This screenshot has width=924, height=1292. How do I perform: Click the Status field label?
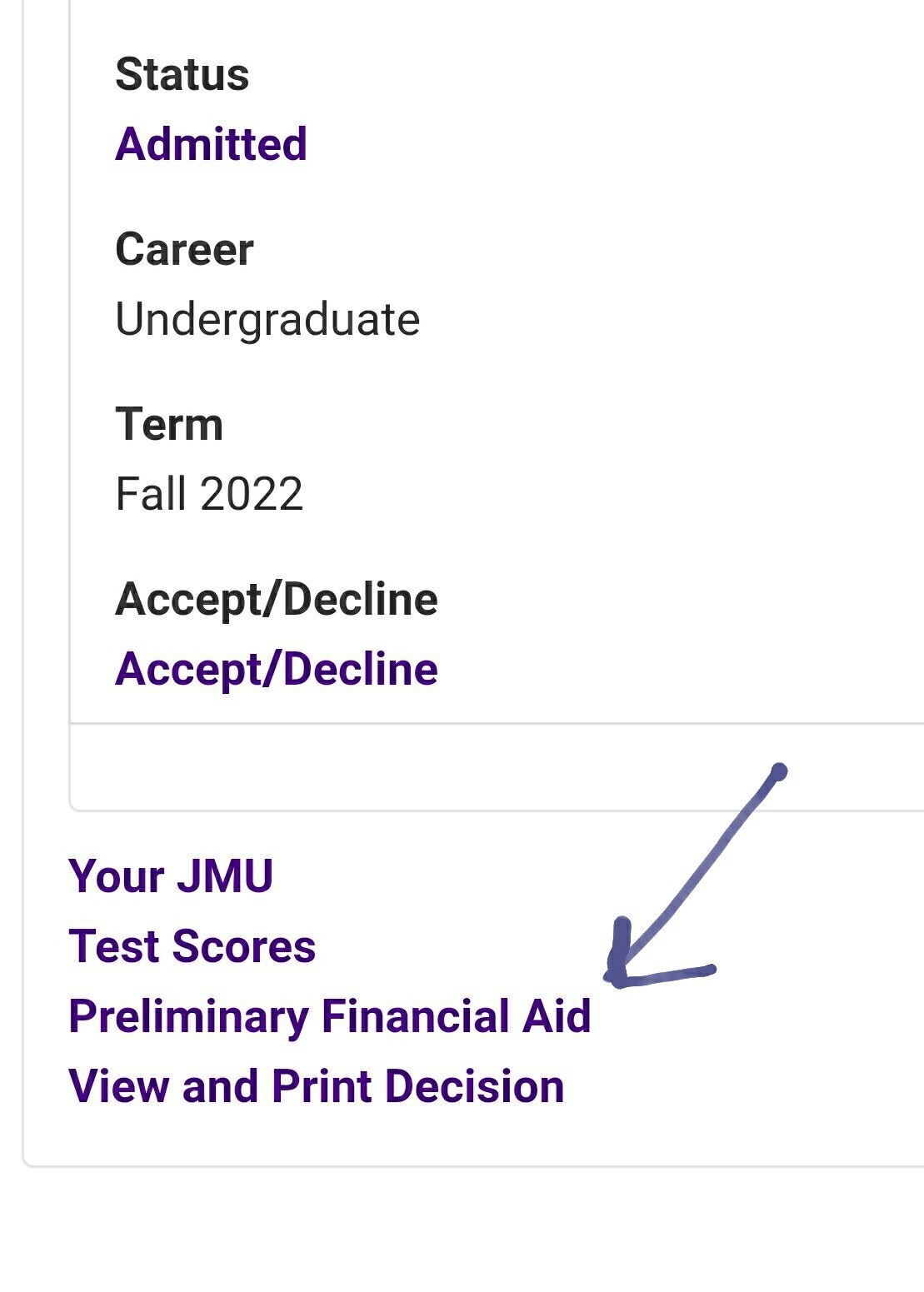tap(182, 74)
